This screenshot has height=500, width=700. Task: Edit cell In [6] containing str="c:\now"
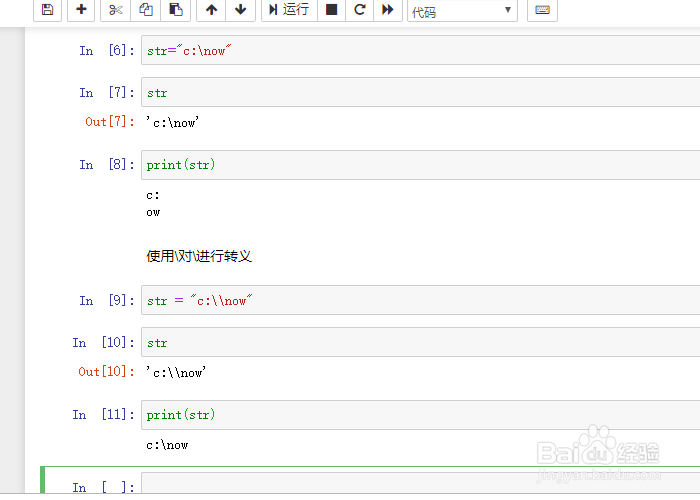click(421, 50)
